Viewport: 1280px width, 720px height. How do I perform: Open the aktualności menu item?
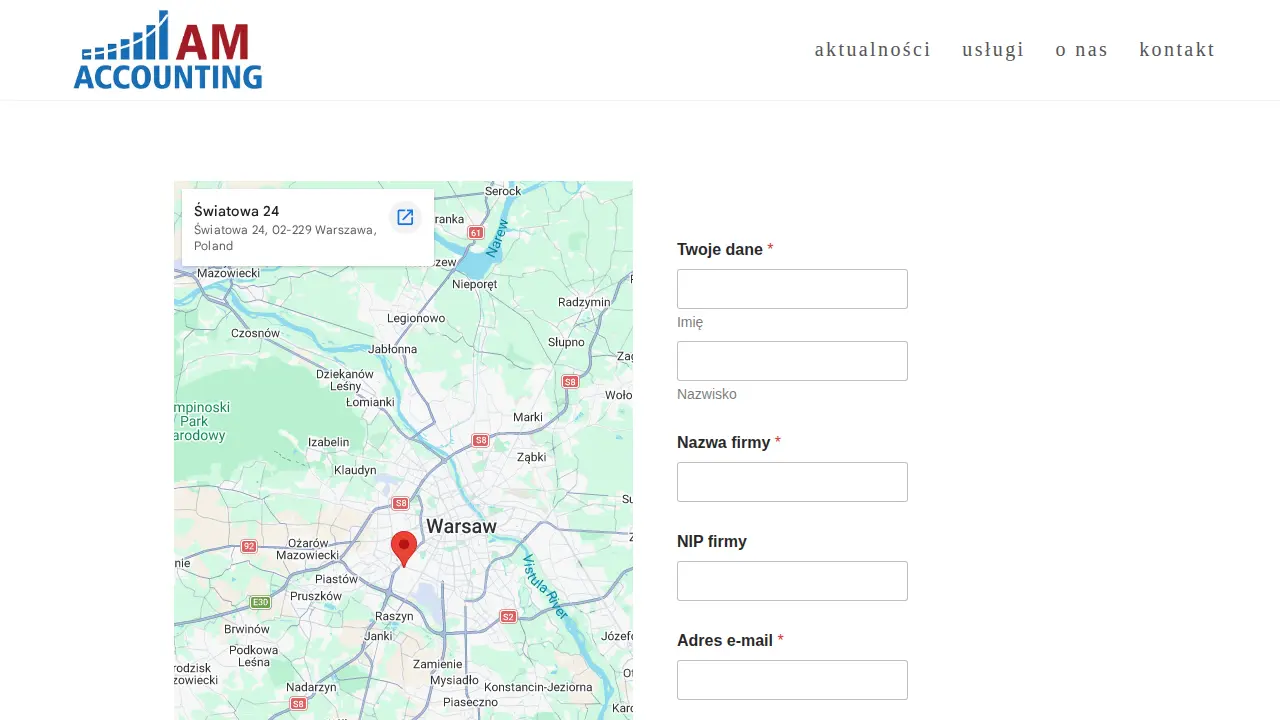pyautogui.click(x=873, y=50)
